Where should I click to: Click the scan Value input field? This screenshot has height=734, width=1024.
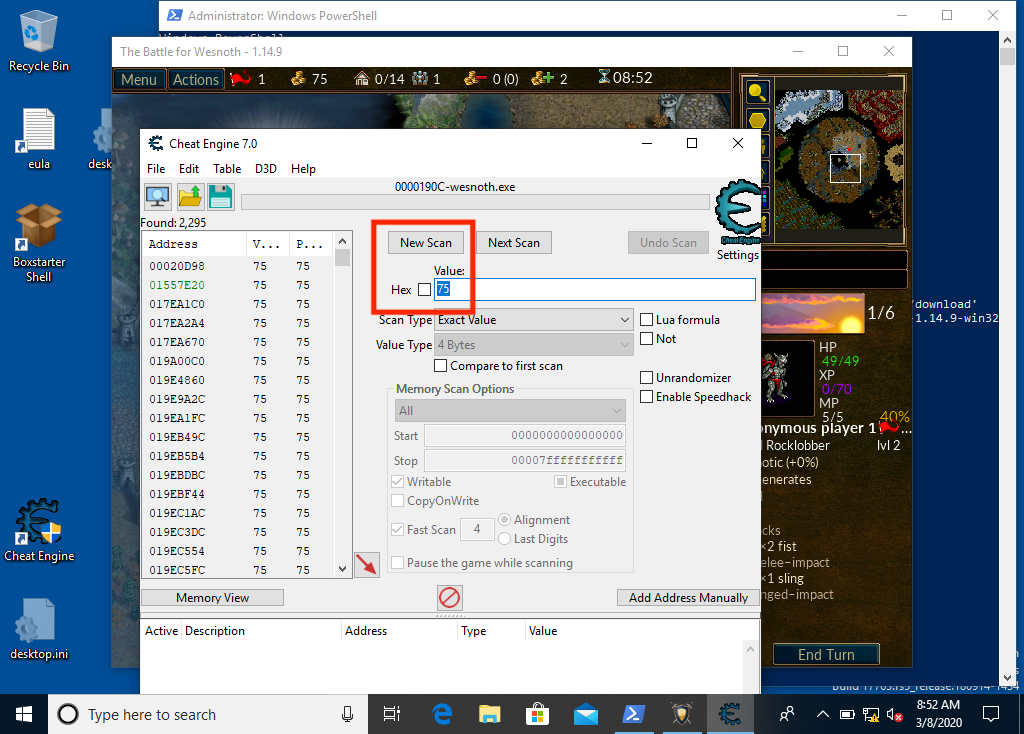[595, 289]
